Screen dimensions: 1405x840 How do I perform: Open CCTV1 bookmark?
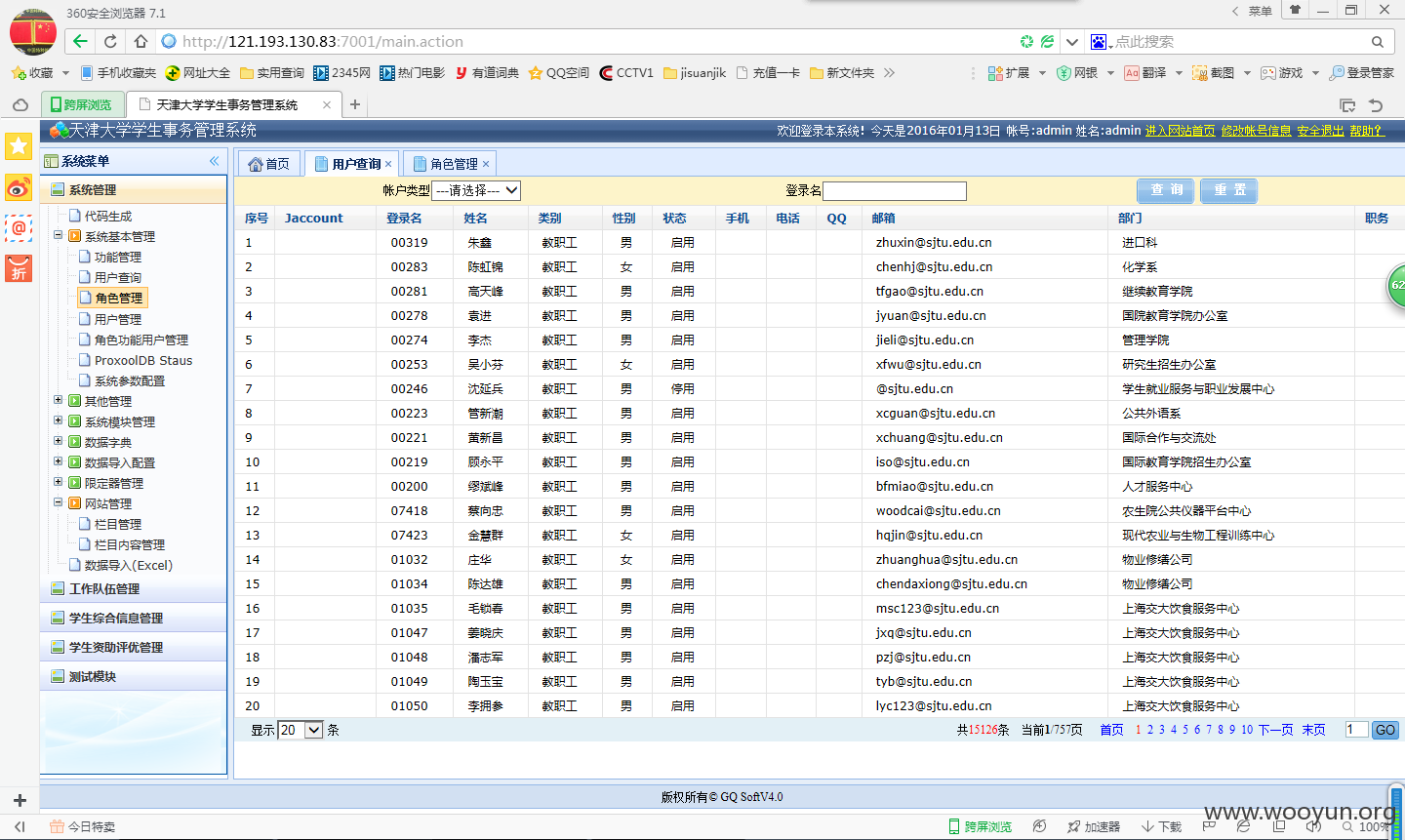pyautogui.click(x=626, y=73)
